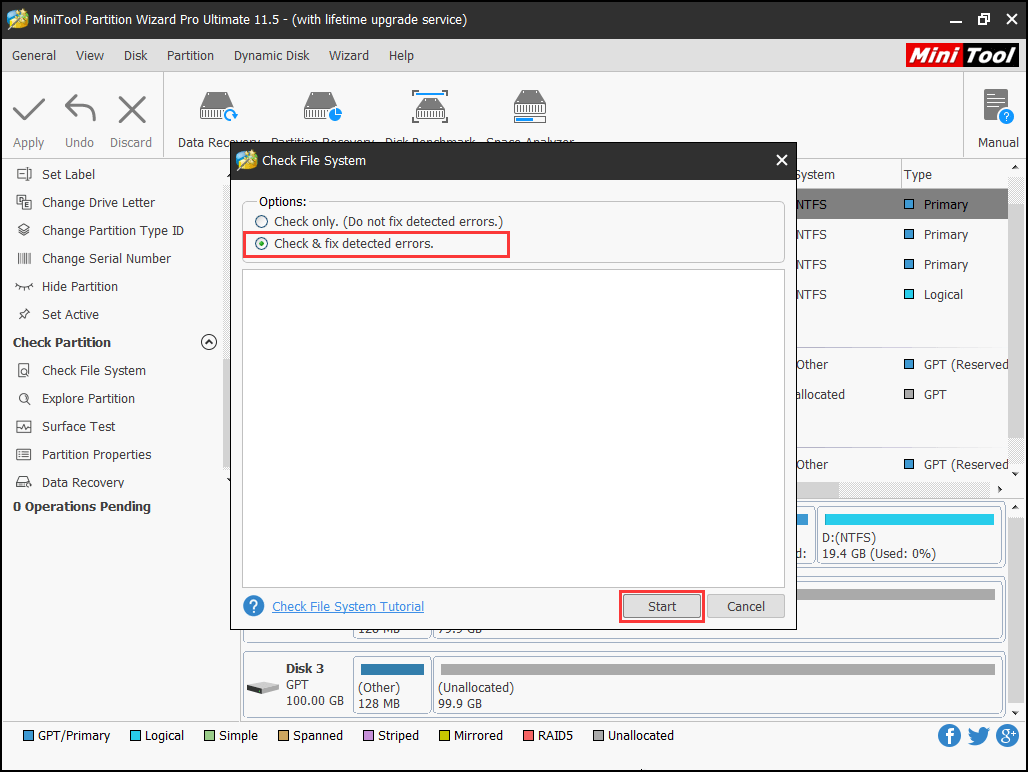Select the D:(NTFS) partition block
This screenshot has width=1028, height=772.
coord(909,535)
